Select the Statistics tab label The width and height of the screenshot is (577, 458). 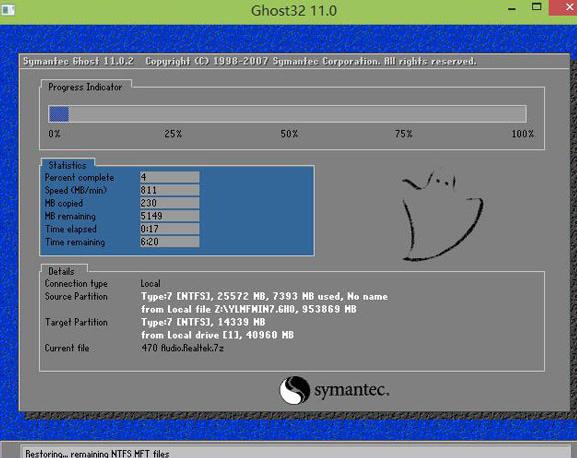click(67, 165)
